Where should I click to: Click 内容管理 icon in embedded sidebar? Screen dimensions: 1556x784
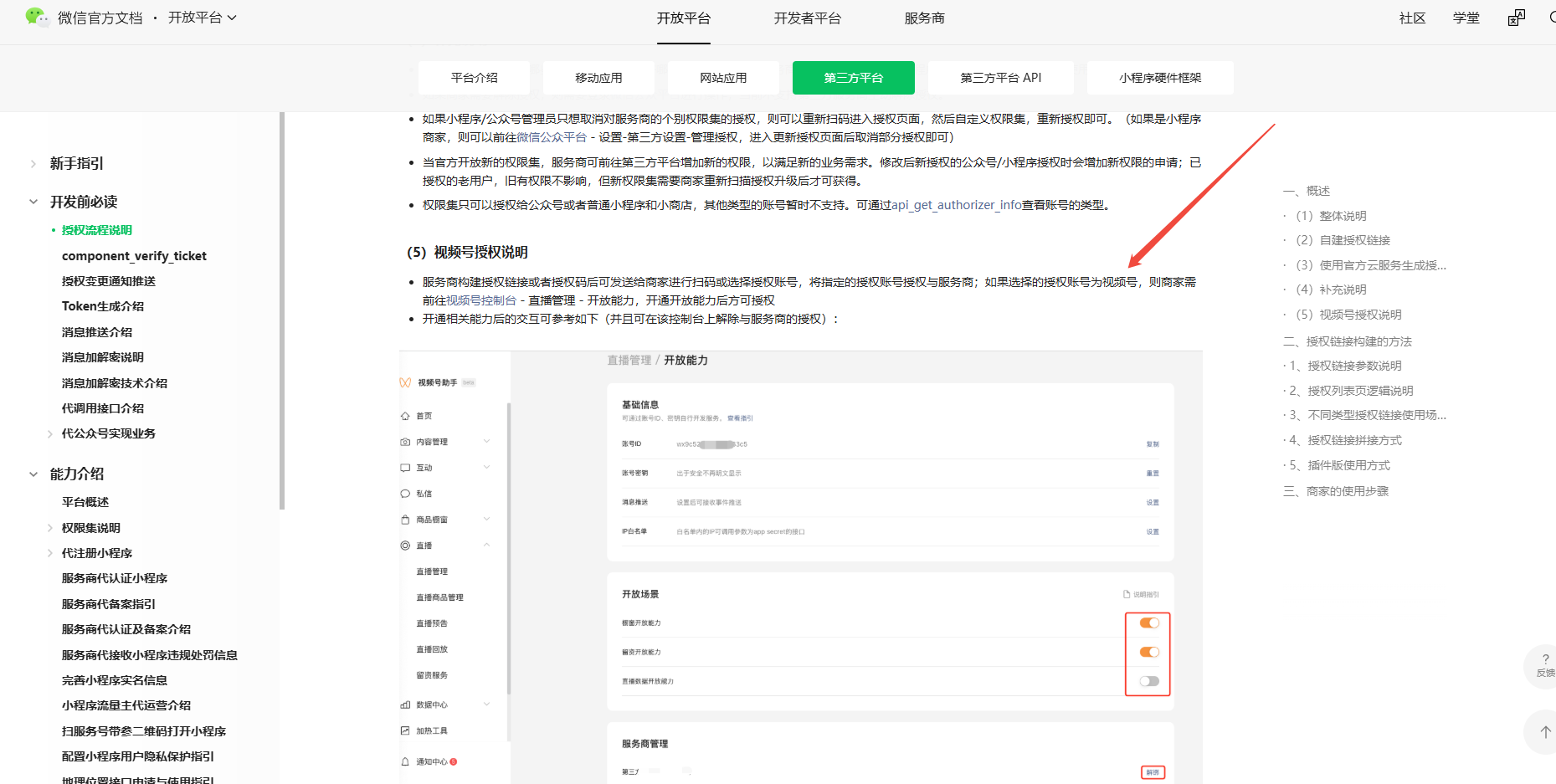405,442
